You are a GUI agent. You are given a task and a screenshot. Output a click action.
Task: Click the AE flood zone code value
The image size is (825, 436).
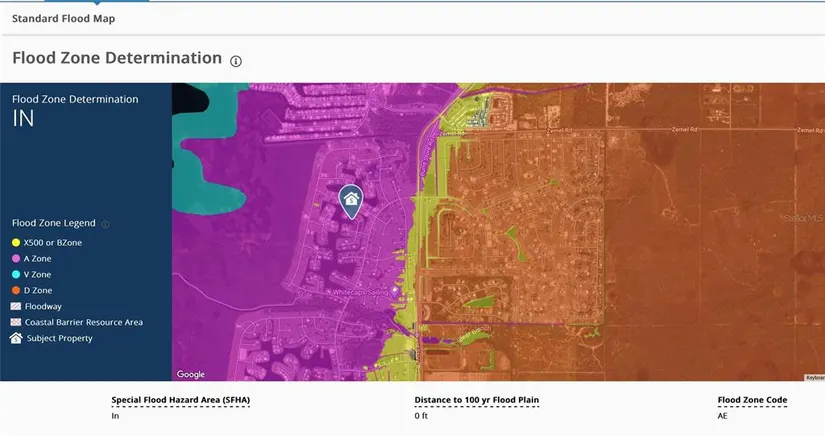pos(723,415)
